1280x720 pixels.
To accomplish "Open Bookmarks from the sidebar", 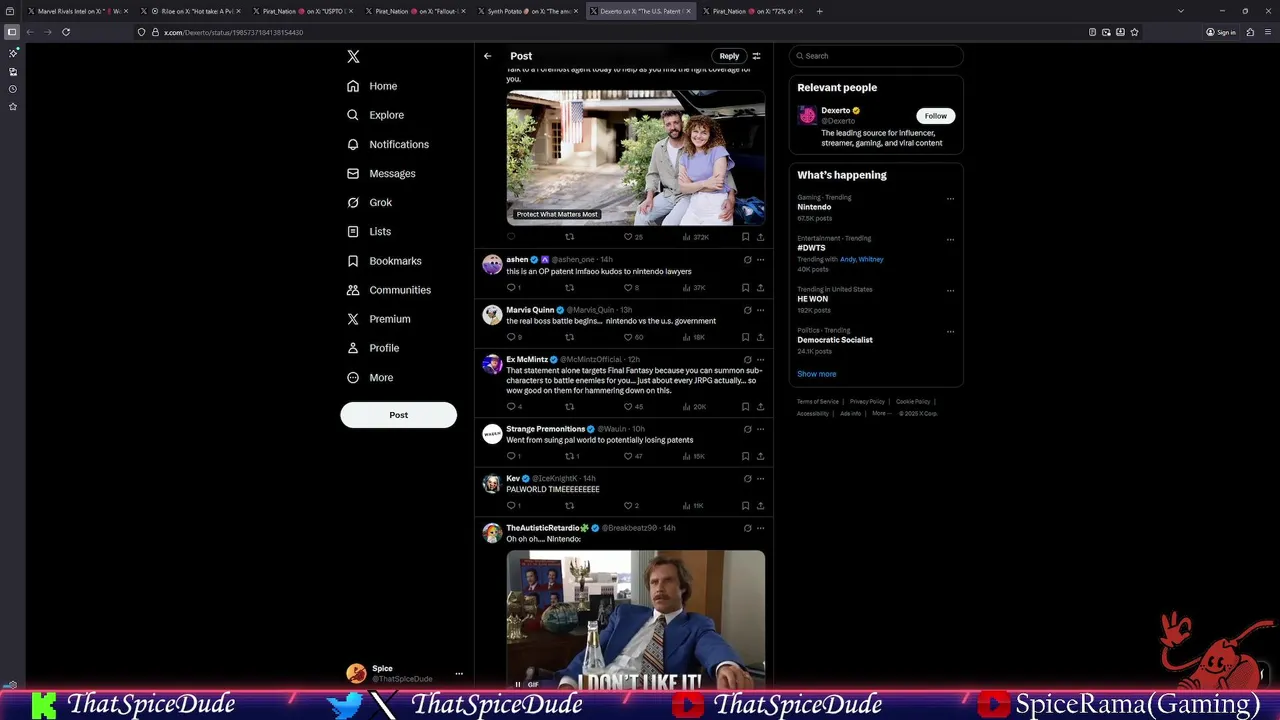I will (x=384, y=261).
